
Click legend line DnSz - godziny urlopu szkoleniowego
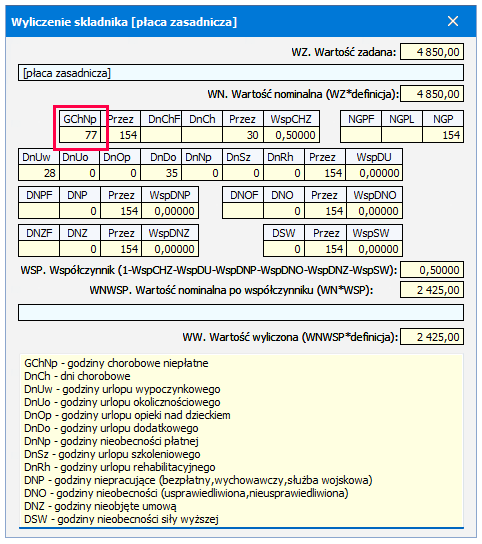tap(112, 454)
